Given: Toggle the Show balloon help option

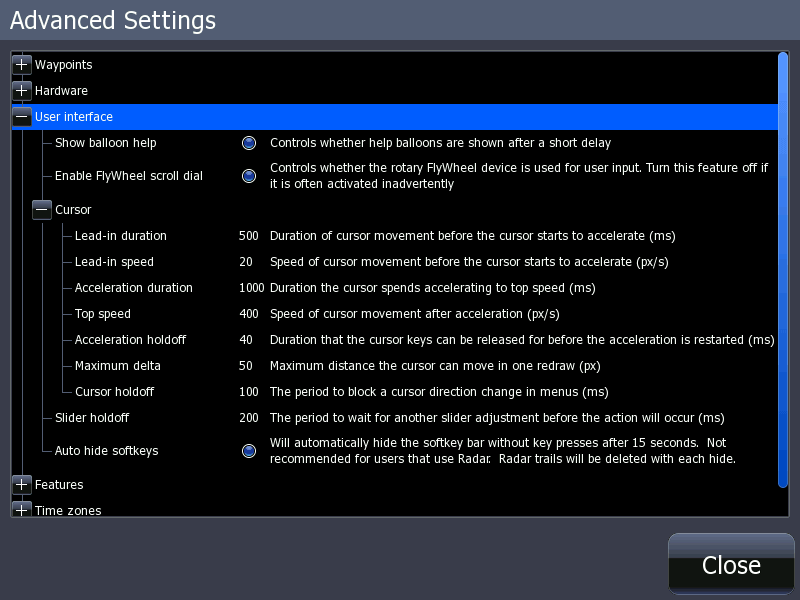Looking at the screenshot, I should (249, 143).
